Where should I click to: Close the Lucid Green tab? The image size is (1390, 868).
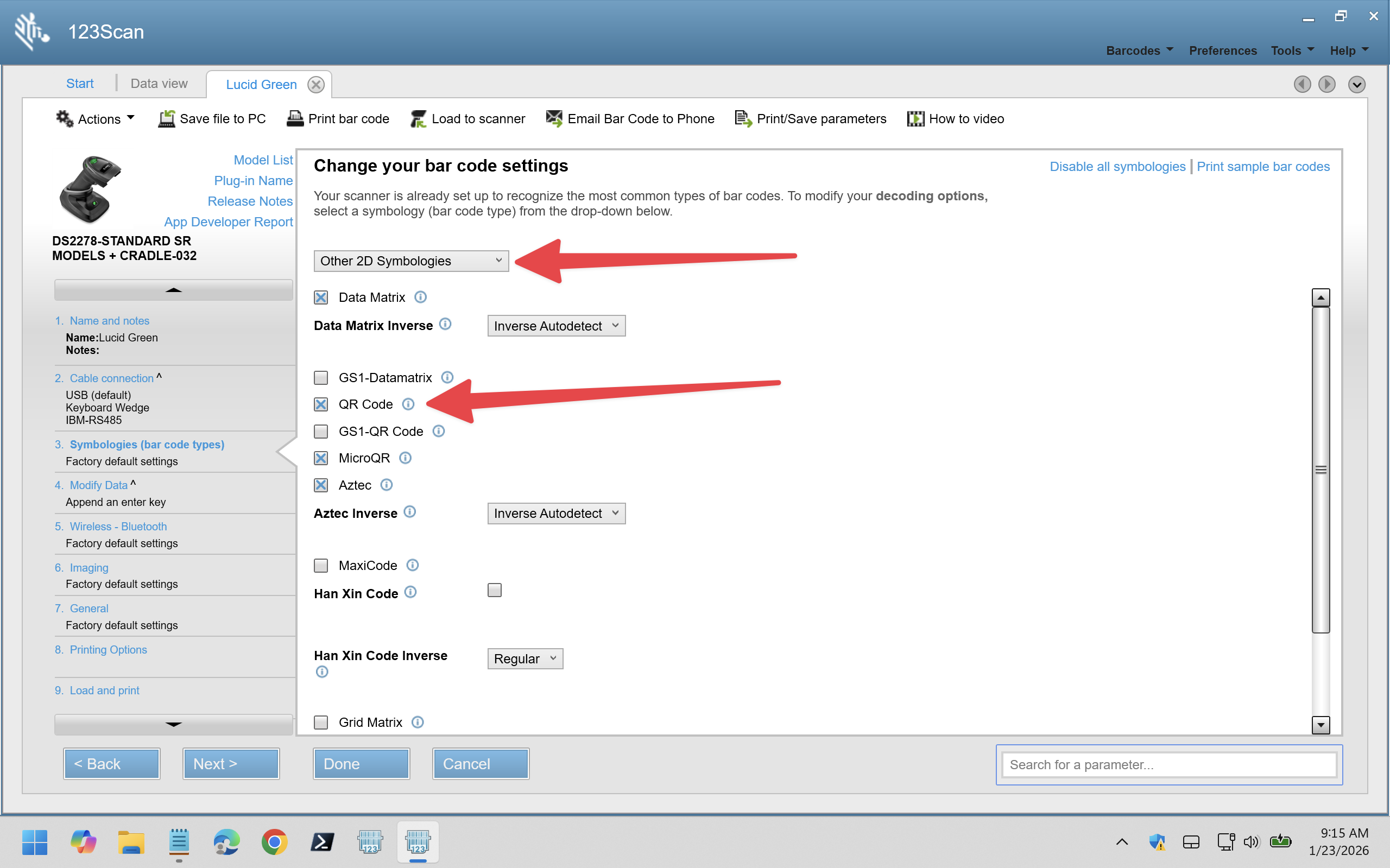pos(316,84)
